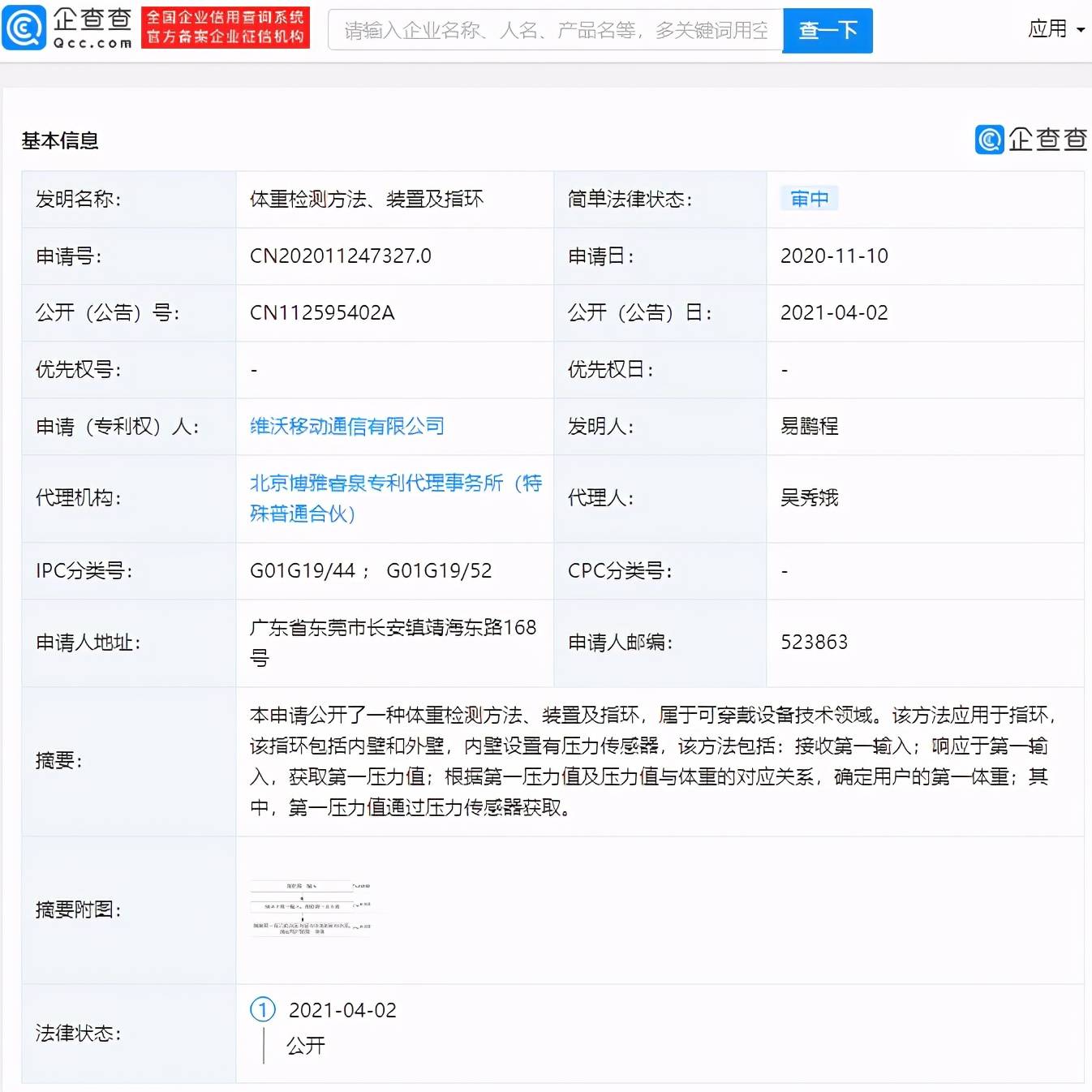
Task: Click the 摘要附图 label cell
Action: click(129, 910)
